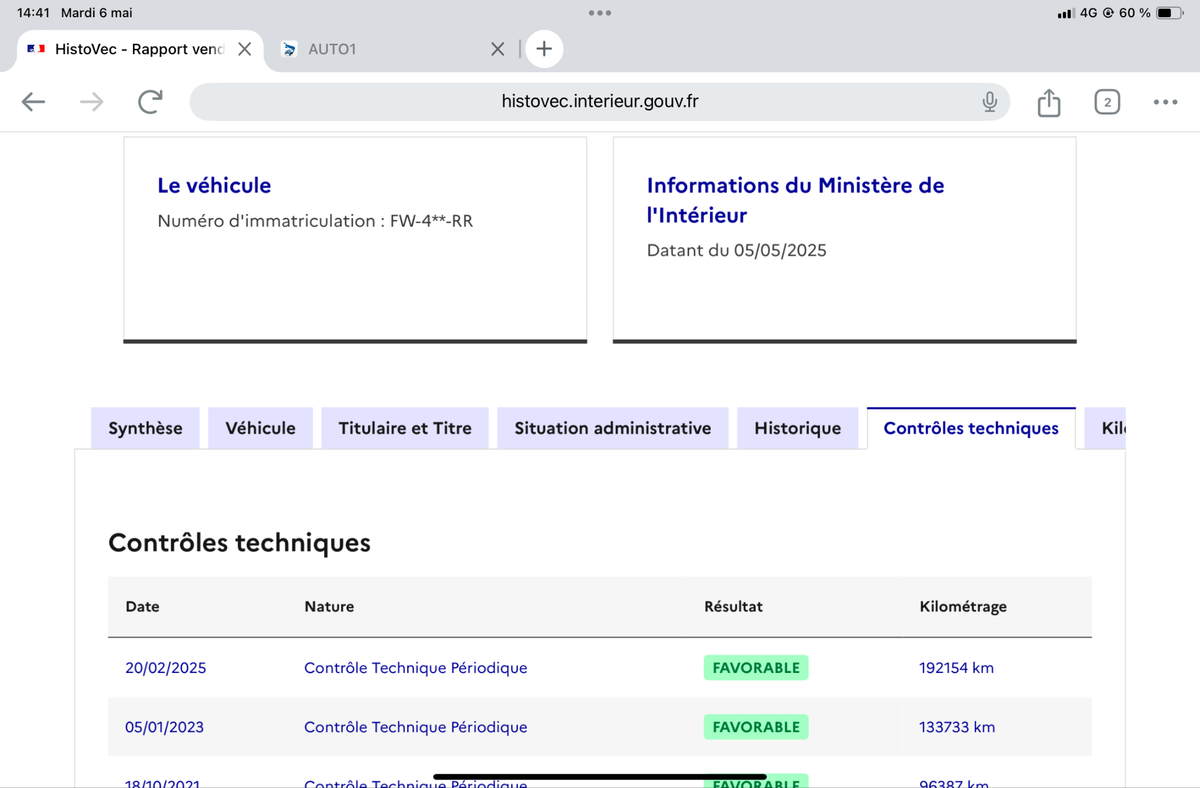This screenshot has width=1200, height=788.
Task: Open the Situation administrative tab
Action: click(x=613, y=428)
